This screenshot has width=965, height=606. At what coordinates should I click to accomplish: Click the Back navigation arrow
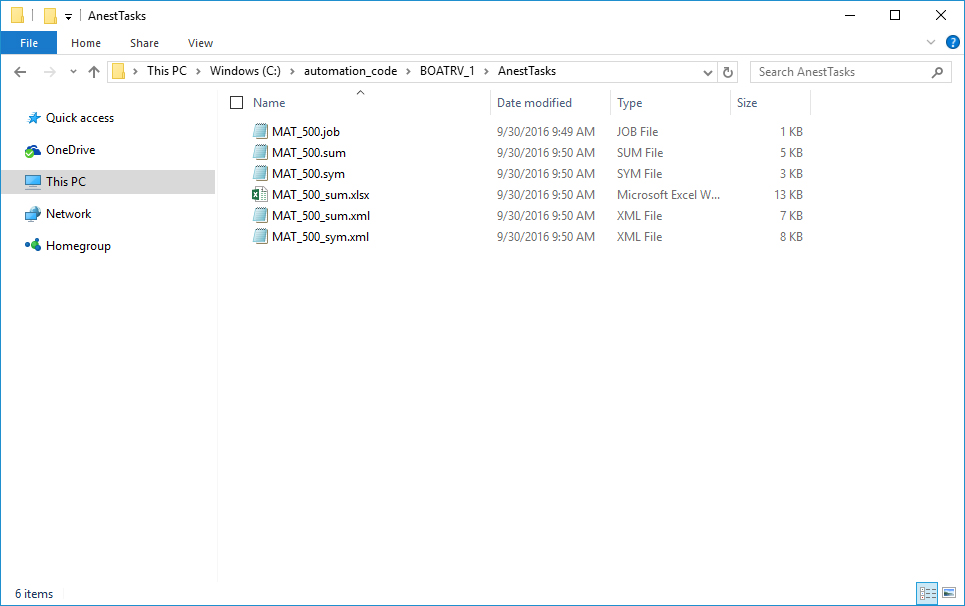click(x=21, y=72)
